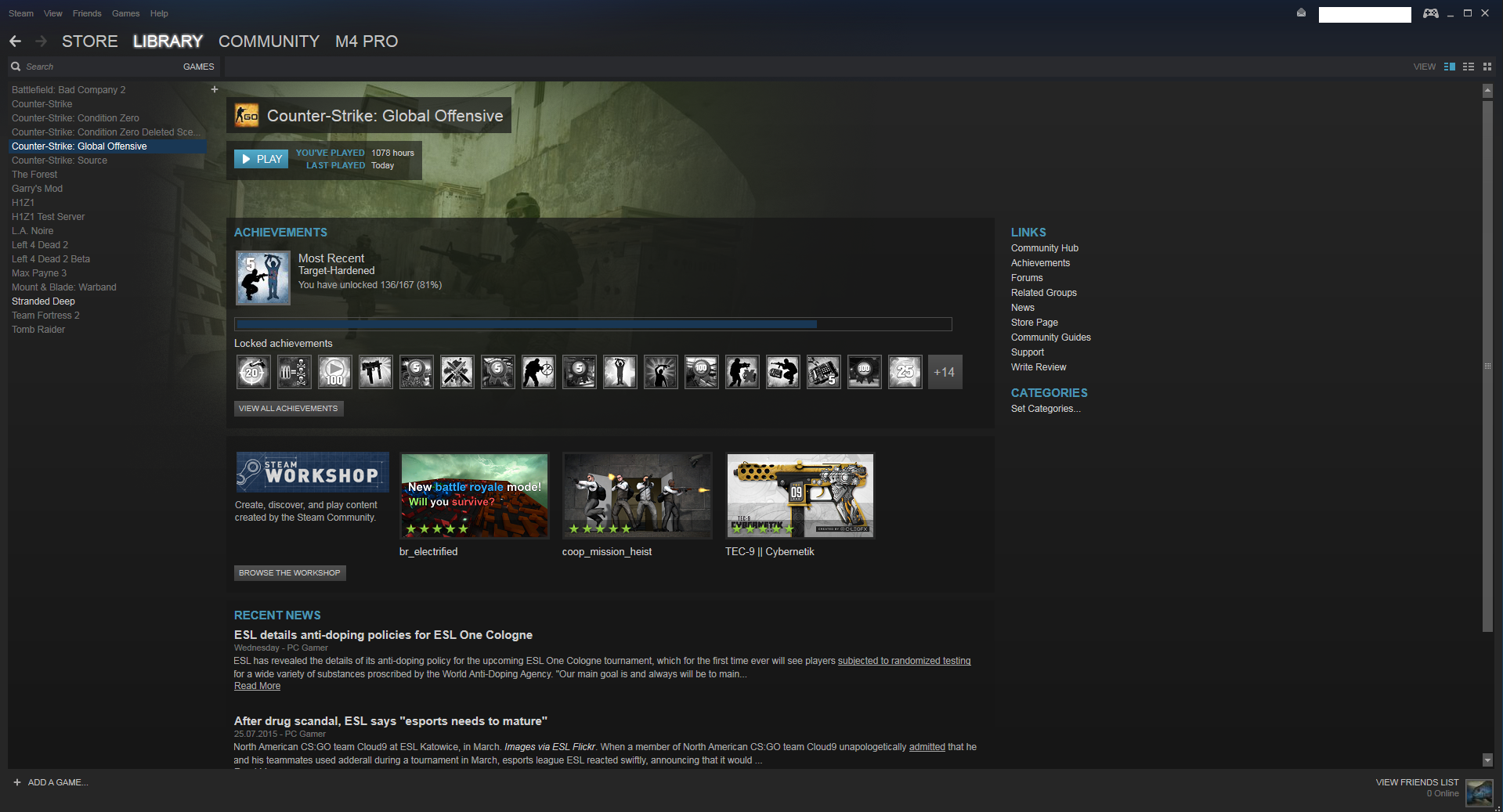Select locked achievement with crosshair and 20
The image size is (1503, 812).
pos(254,372)
